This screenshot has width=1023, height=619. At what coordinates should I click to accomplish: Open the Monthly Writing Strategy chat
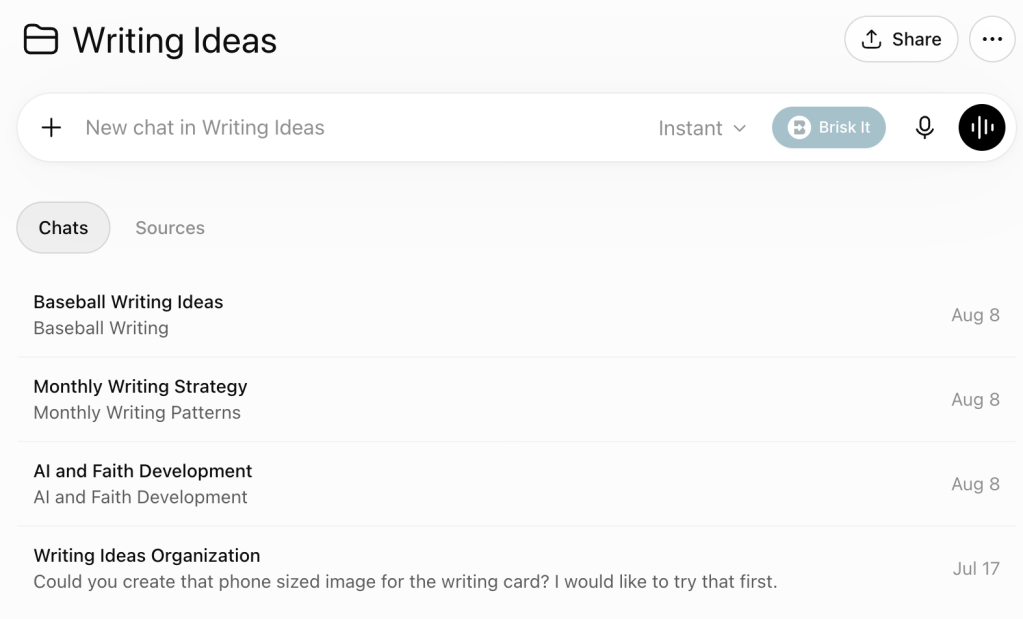point(517,399)
